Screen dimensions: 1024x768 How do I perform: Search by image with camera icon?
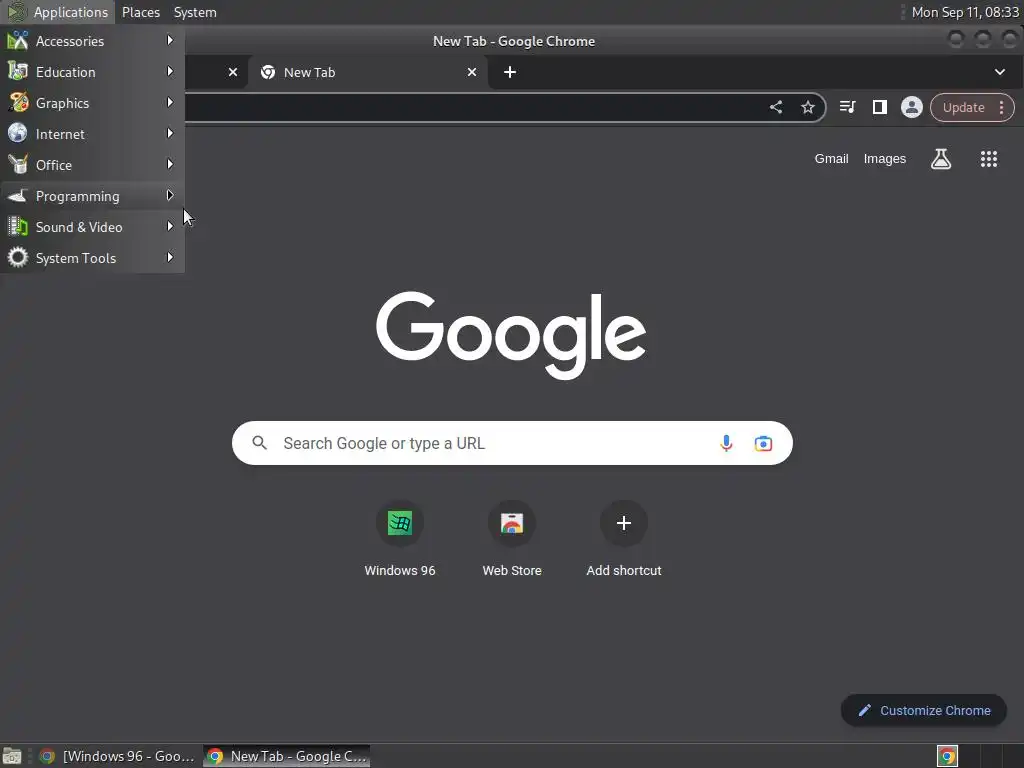tap(763, 443)
